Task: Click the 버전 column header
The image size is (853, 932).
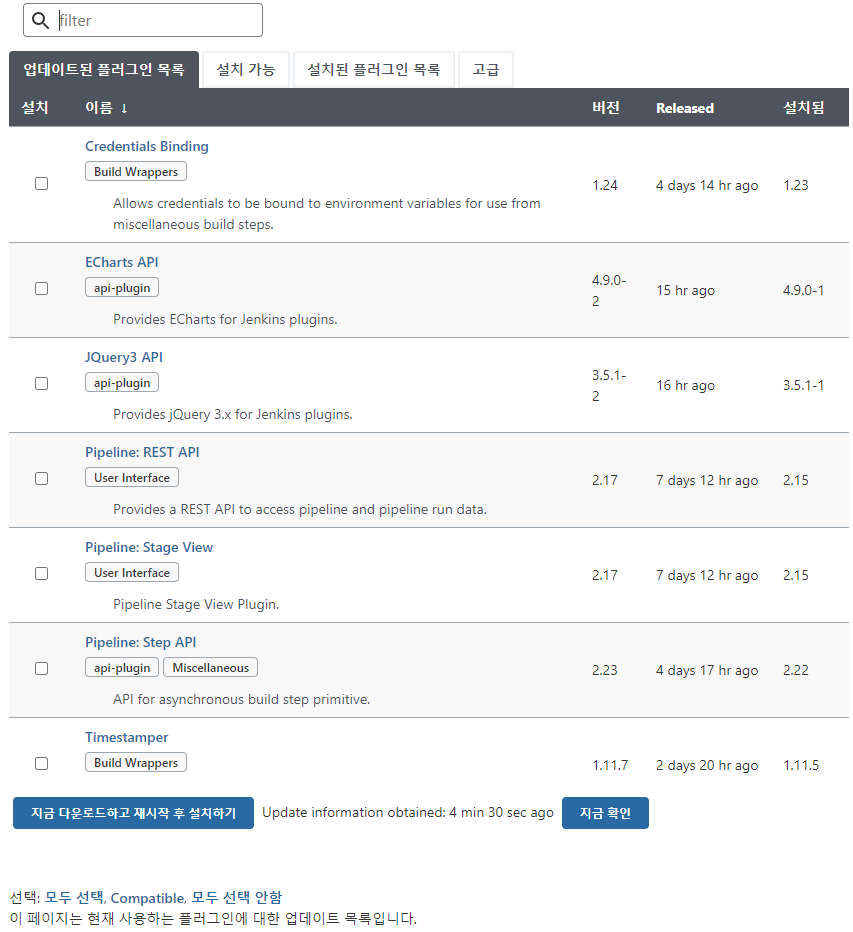Action: 606,108
